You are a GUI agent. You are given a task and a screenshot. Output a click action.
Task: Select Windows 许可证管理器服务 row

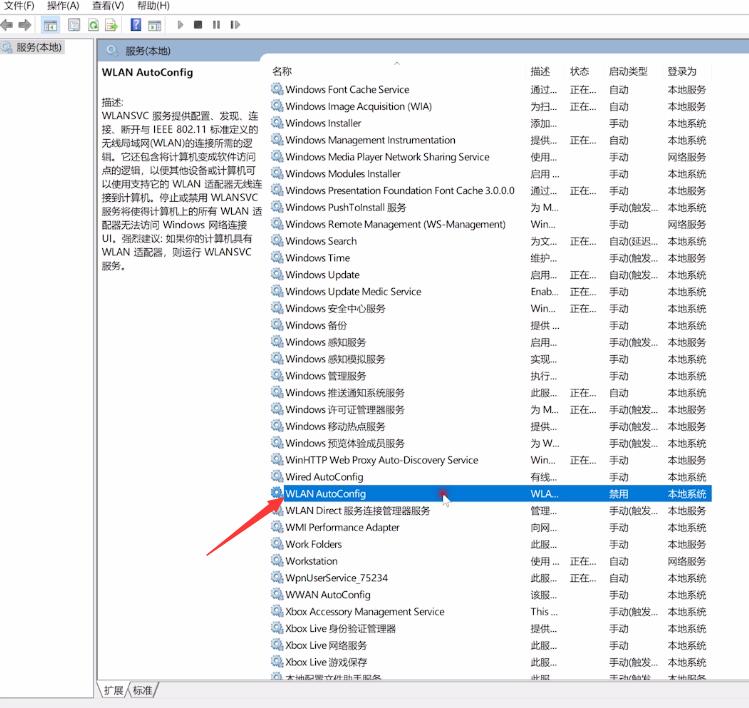491,409
